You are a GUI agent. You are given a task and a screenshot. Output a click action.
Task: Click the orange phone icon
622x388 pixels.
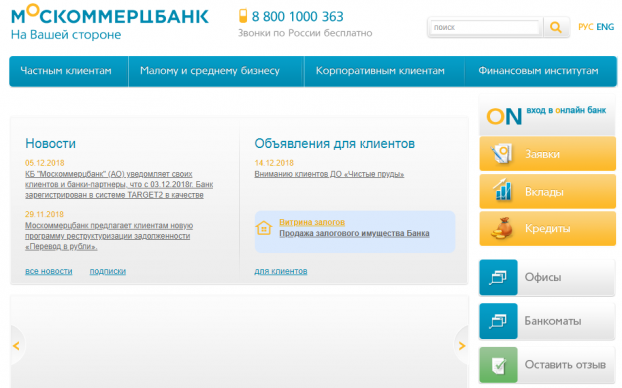[x=243, y=16]
